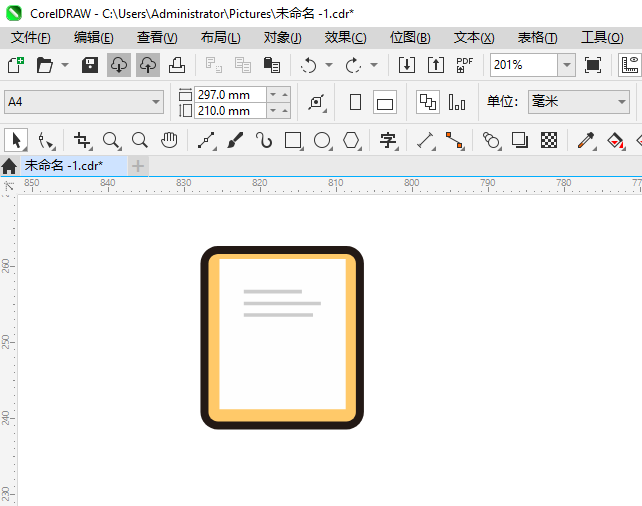Select the Crop tool
The image size is (642, 506).
click(82, 140)
